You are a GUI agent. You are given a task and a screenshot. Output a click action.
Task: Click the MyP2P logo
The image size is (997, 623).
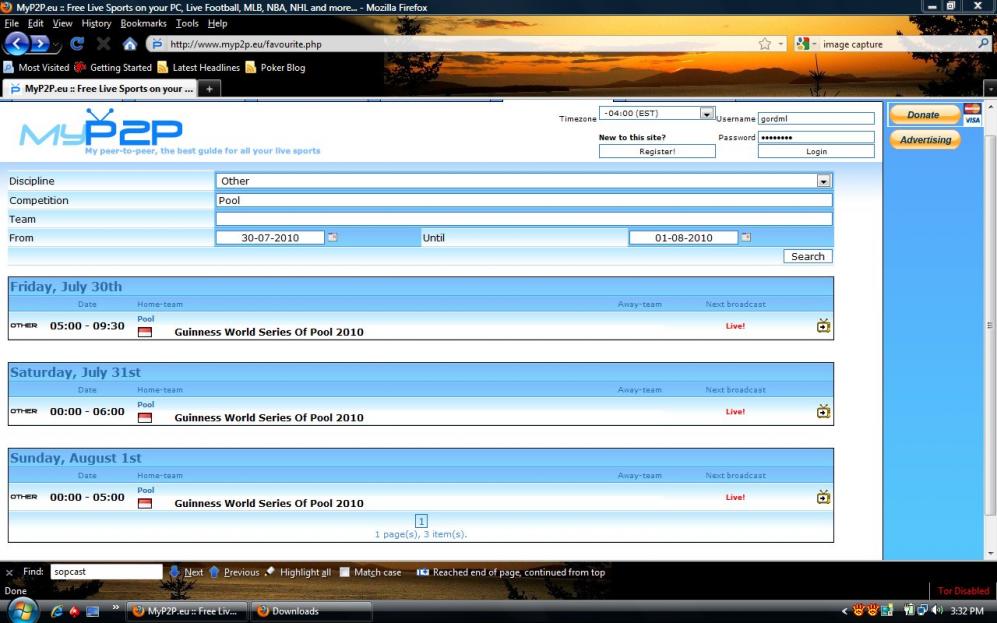pyautogui.click(x=101, y=131)
